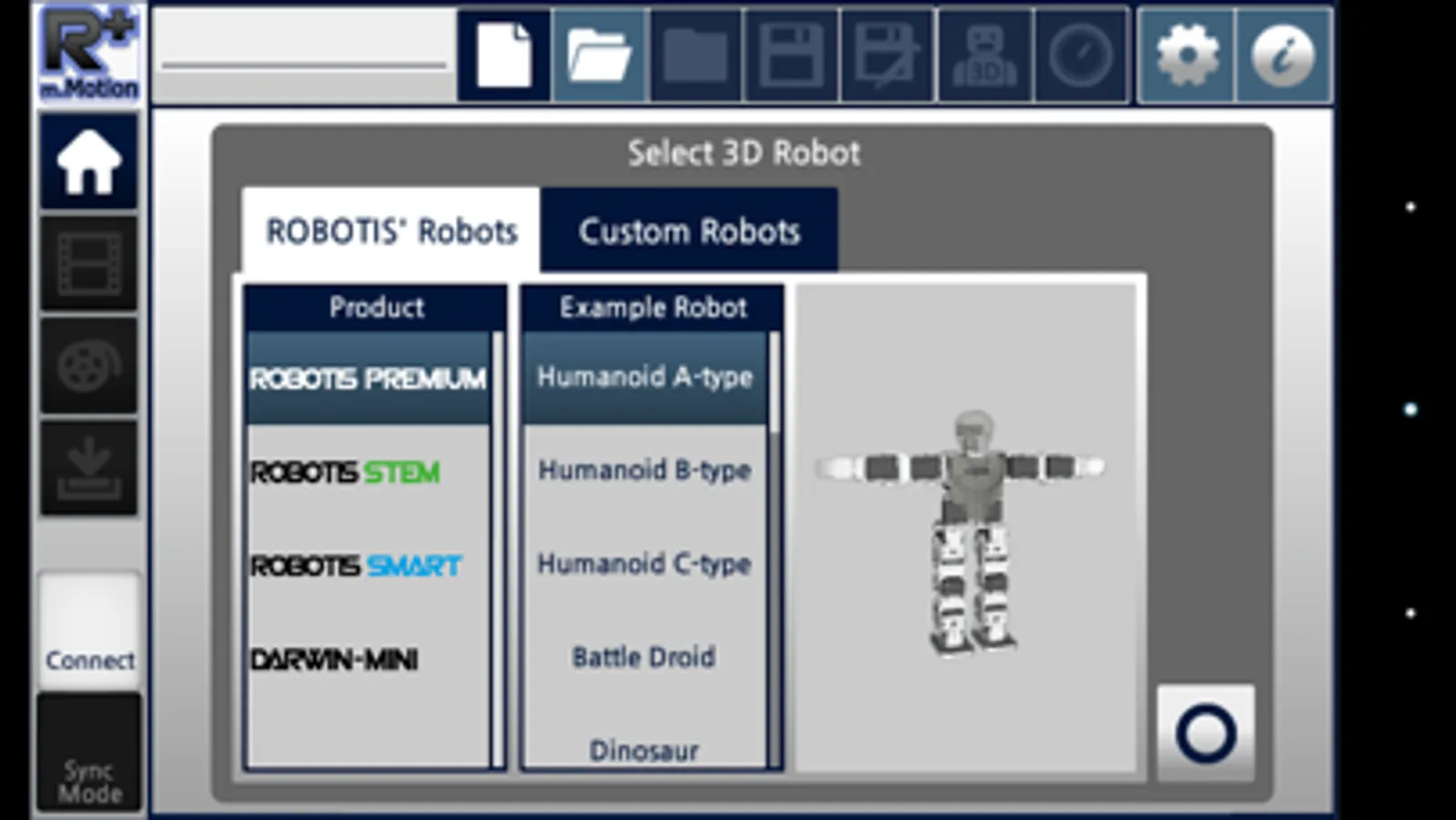Open the 3D robot toolbar icon
The width and height of the screenshot is (1456, 820).
click(x=984, y=56)
